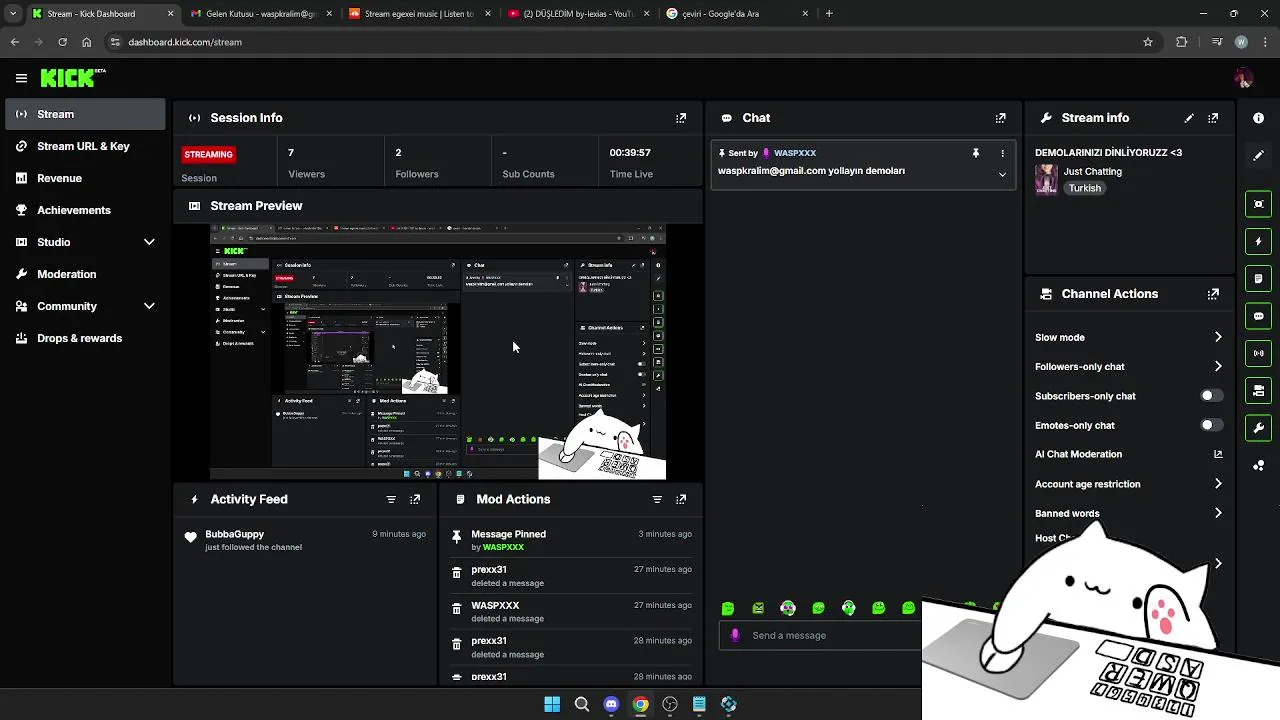Open Discord from the taskbar
Screen dimensions: 1280x720
coord(611,704)
